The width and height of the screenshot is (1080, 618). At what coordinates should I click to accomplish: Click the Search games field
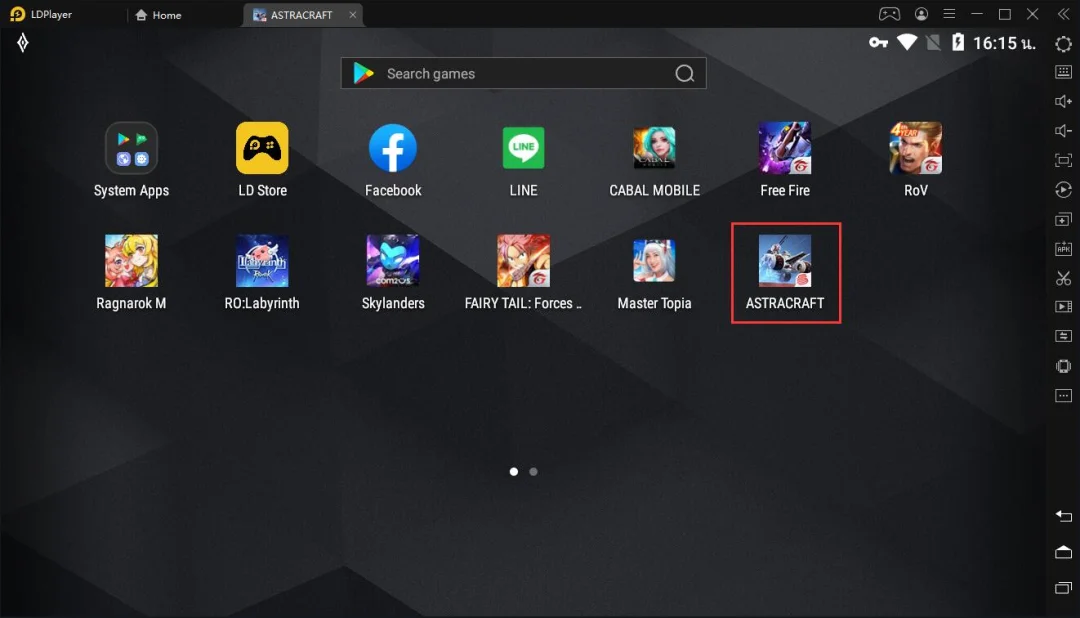[523, 73]
